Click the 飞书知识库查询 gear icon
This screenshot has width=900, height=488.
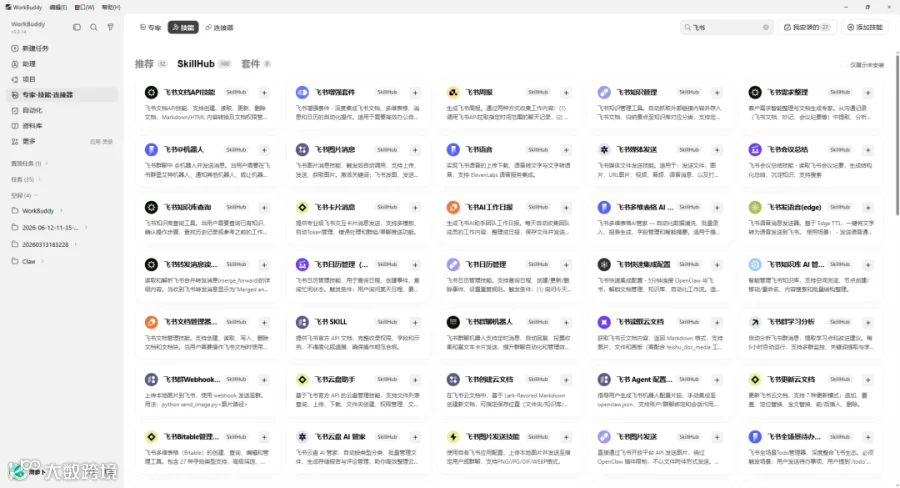tap(151, 207)
